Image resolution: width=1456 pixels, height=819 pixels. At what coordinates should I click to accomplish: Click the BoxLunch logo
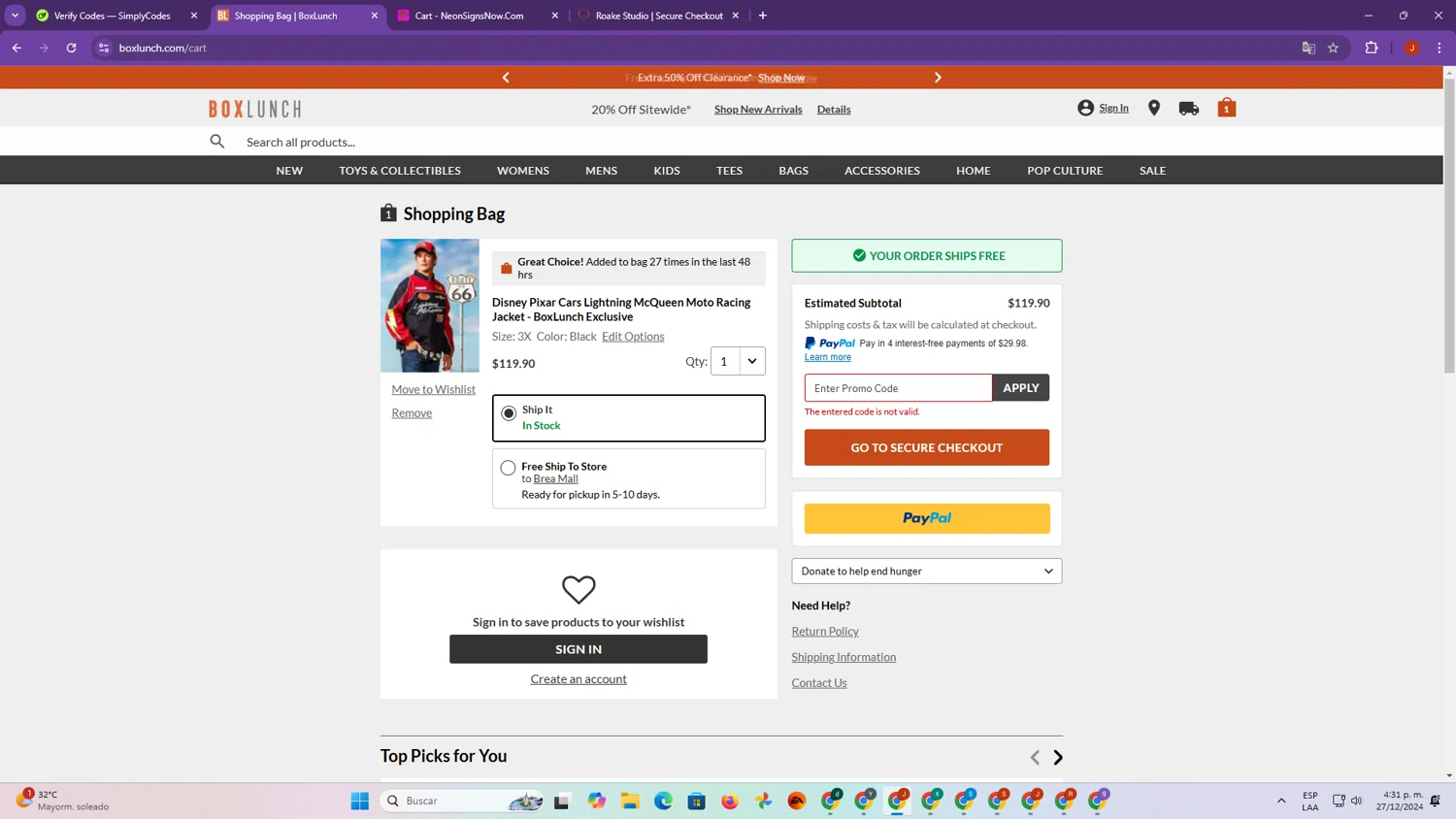coord(255,109)
